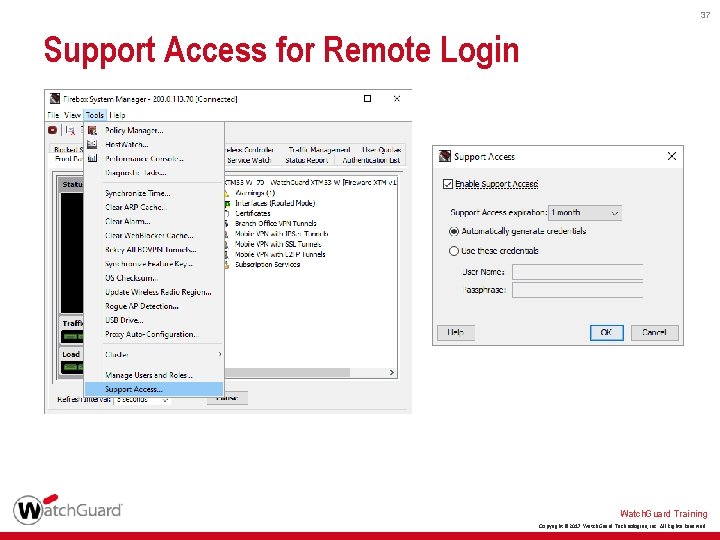This screenshot has width=720, height=540.
Task: Click the Warnings tree icon
Action: [226, 193]
